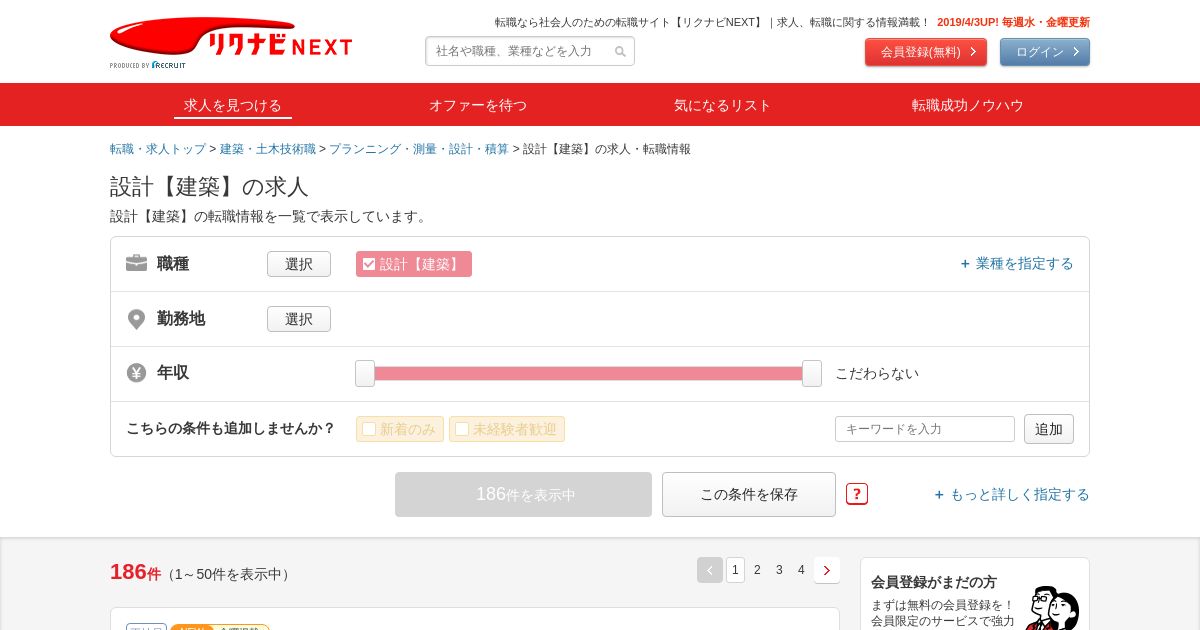Open the 勤務地 選択 selector
Screen dimensions: 1200x630
[x=299, y=319]
